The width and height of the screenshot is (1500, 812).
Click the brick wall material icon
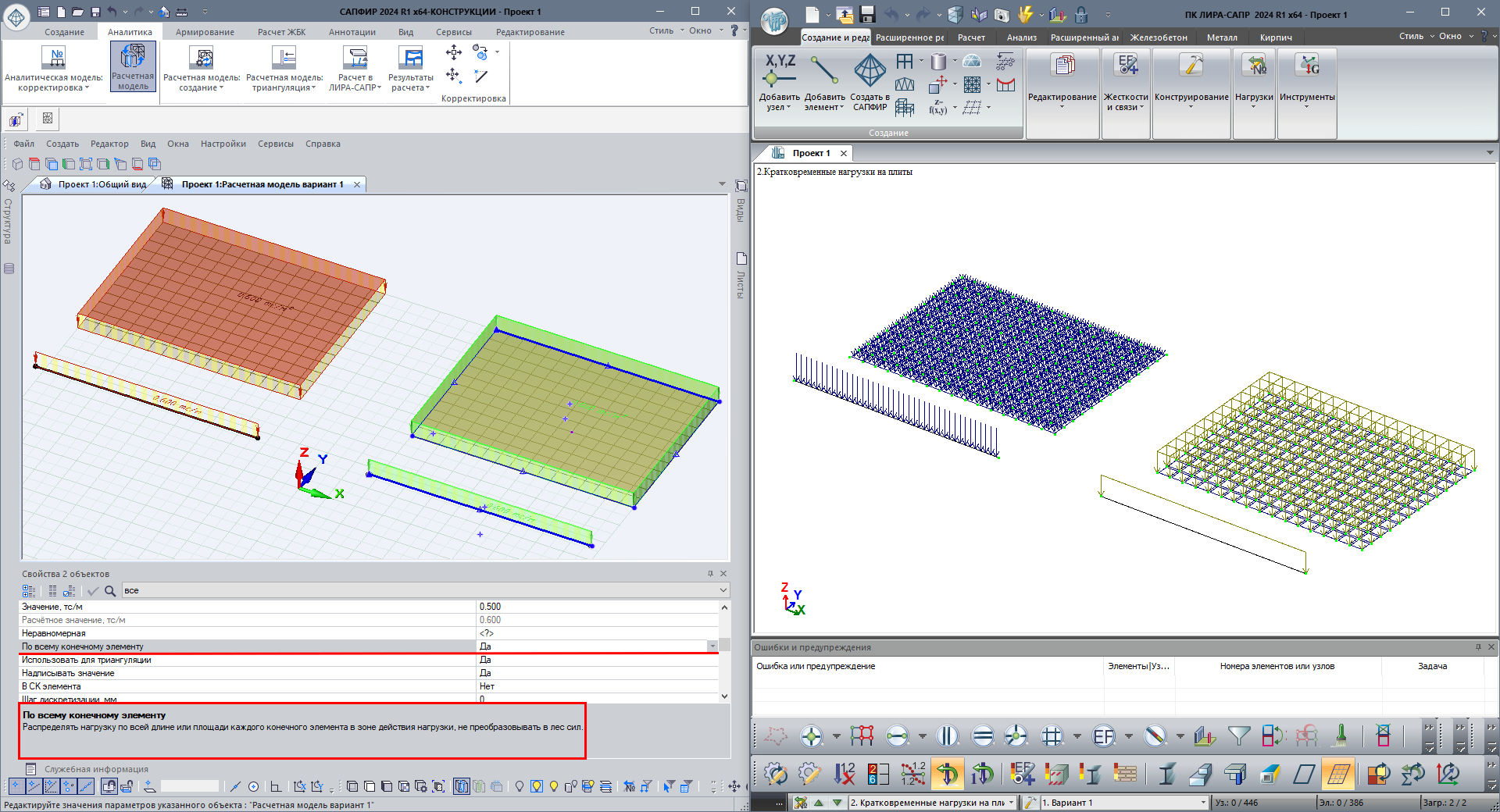click(x=1125, y=774)
